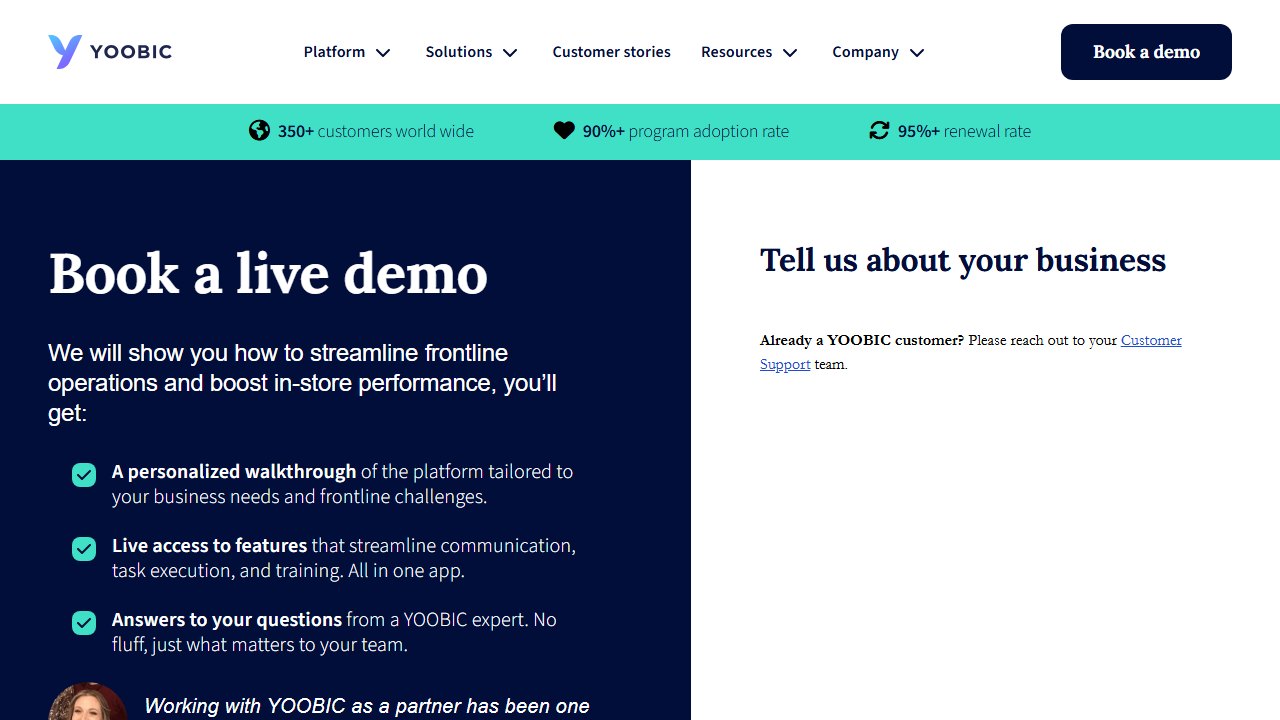Click the Book a demo button
The width and height of the screenshot is (1280, 720).
pos(1146,52)
